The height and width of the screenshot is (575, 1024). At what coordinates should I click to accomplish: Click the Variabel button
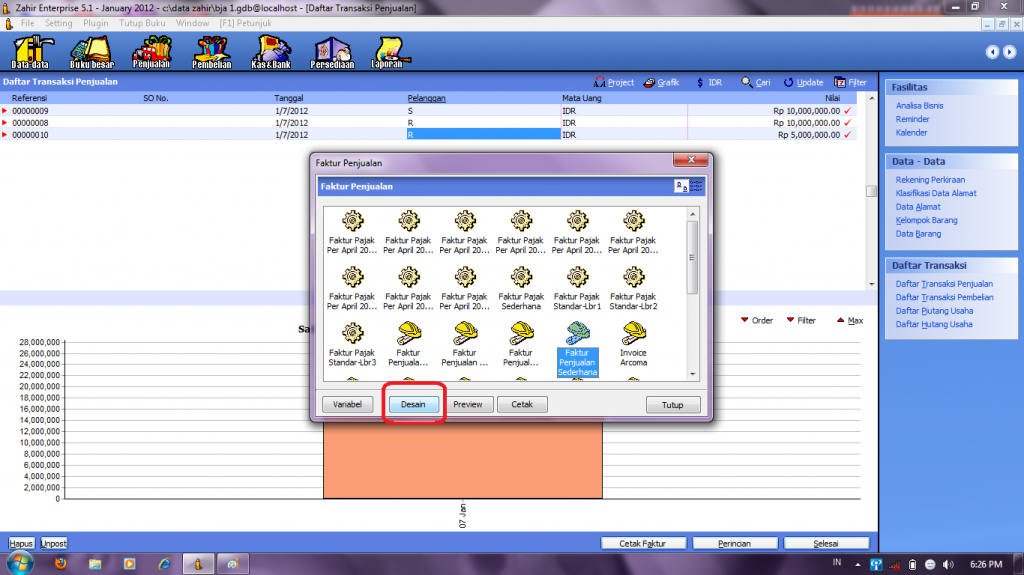click(347, 404)
